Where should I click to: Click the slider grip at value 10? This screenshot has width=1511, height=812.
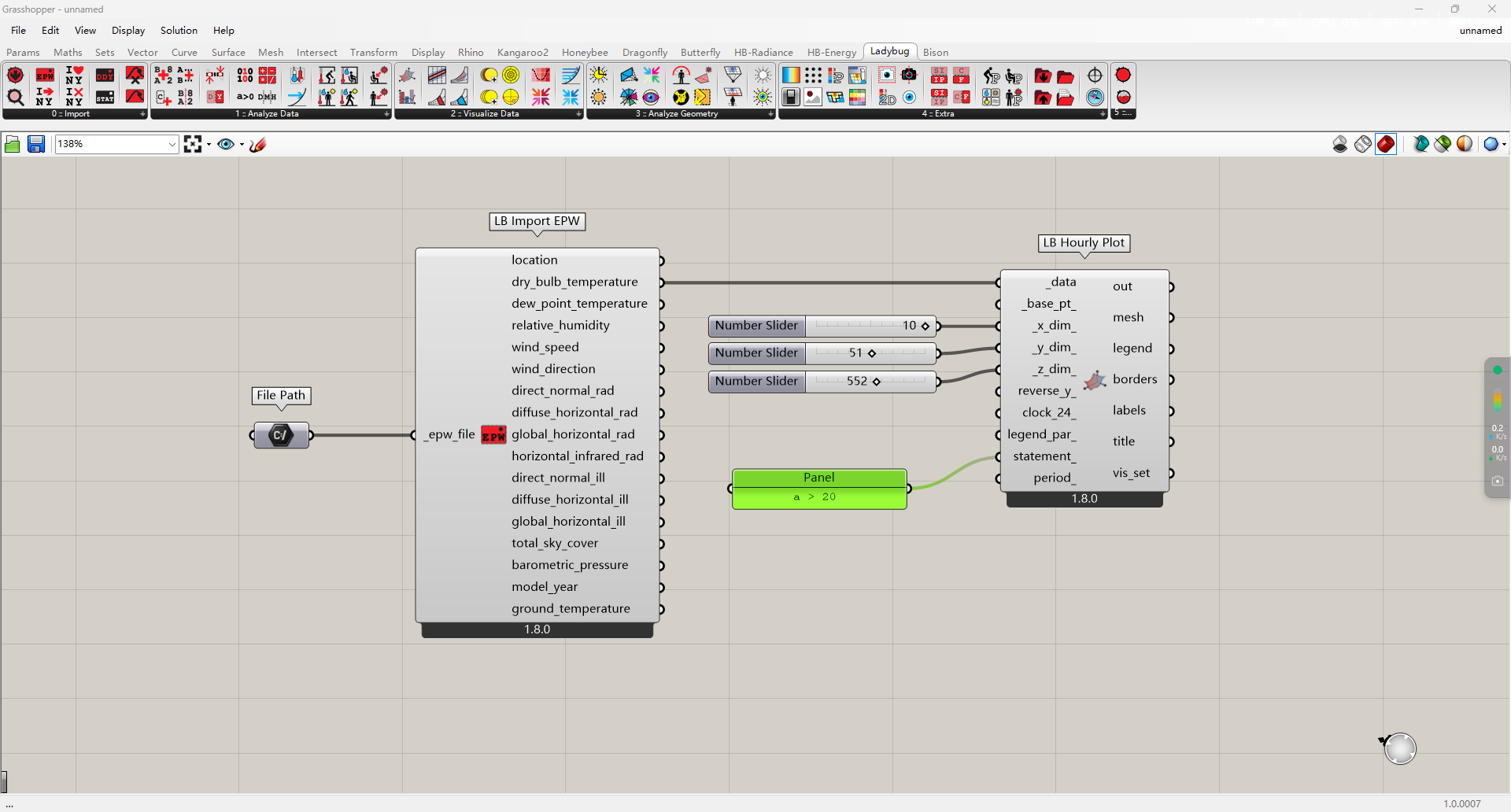925,326
